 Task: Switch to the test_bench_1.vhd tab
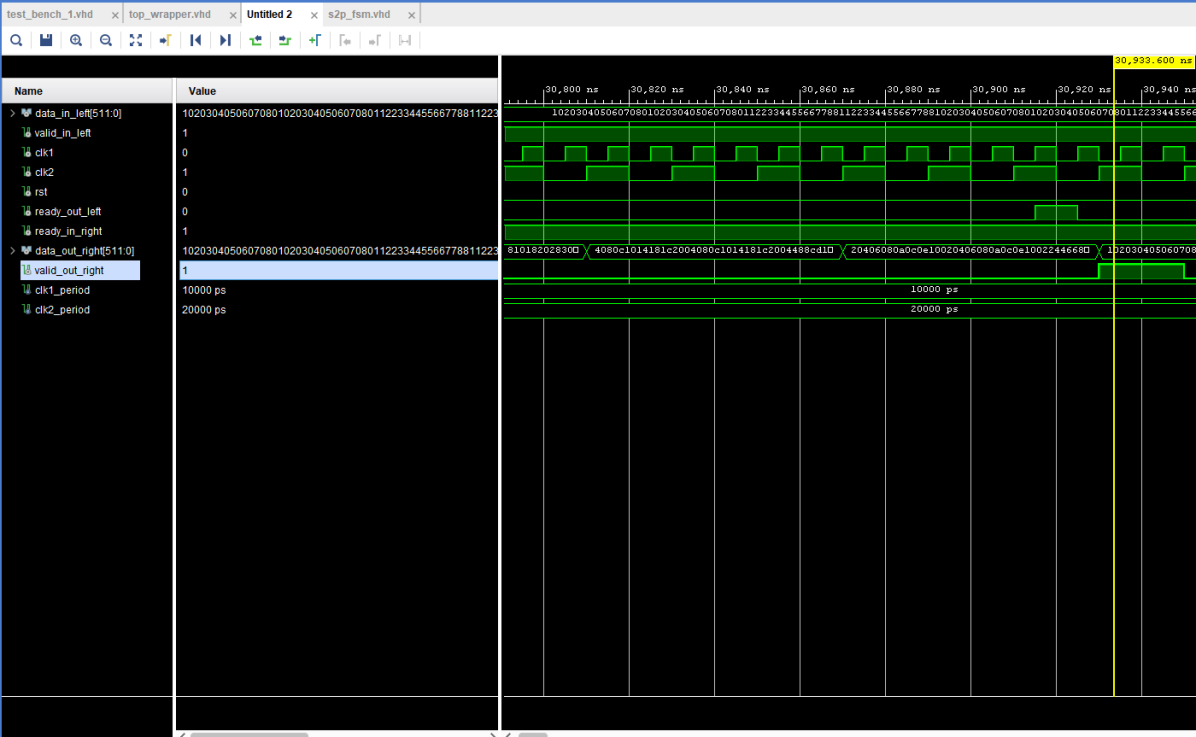(50, 14)
